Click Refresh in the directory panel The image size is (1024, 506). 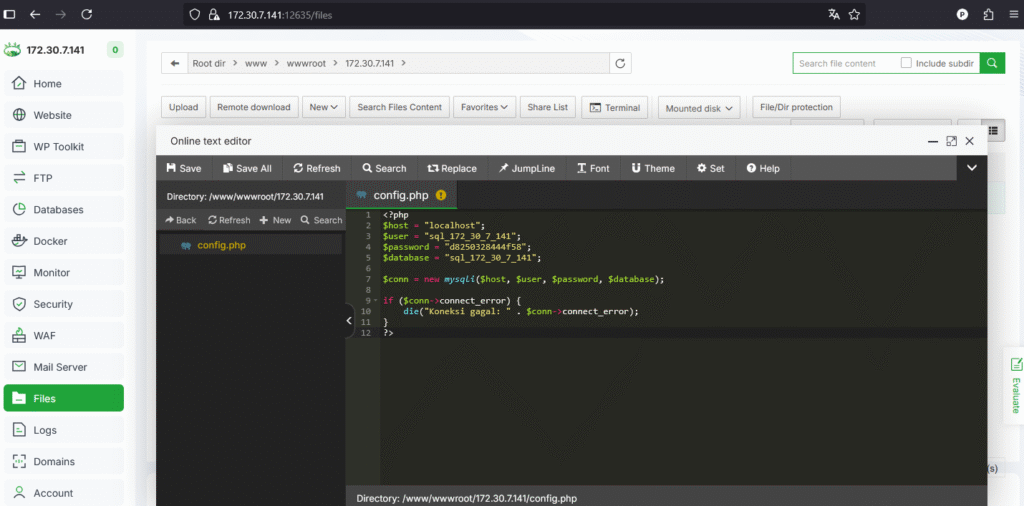point(229,220)
